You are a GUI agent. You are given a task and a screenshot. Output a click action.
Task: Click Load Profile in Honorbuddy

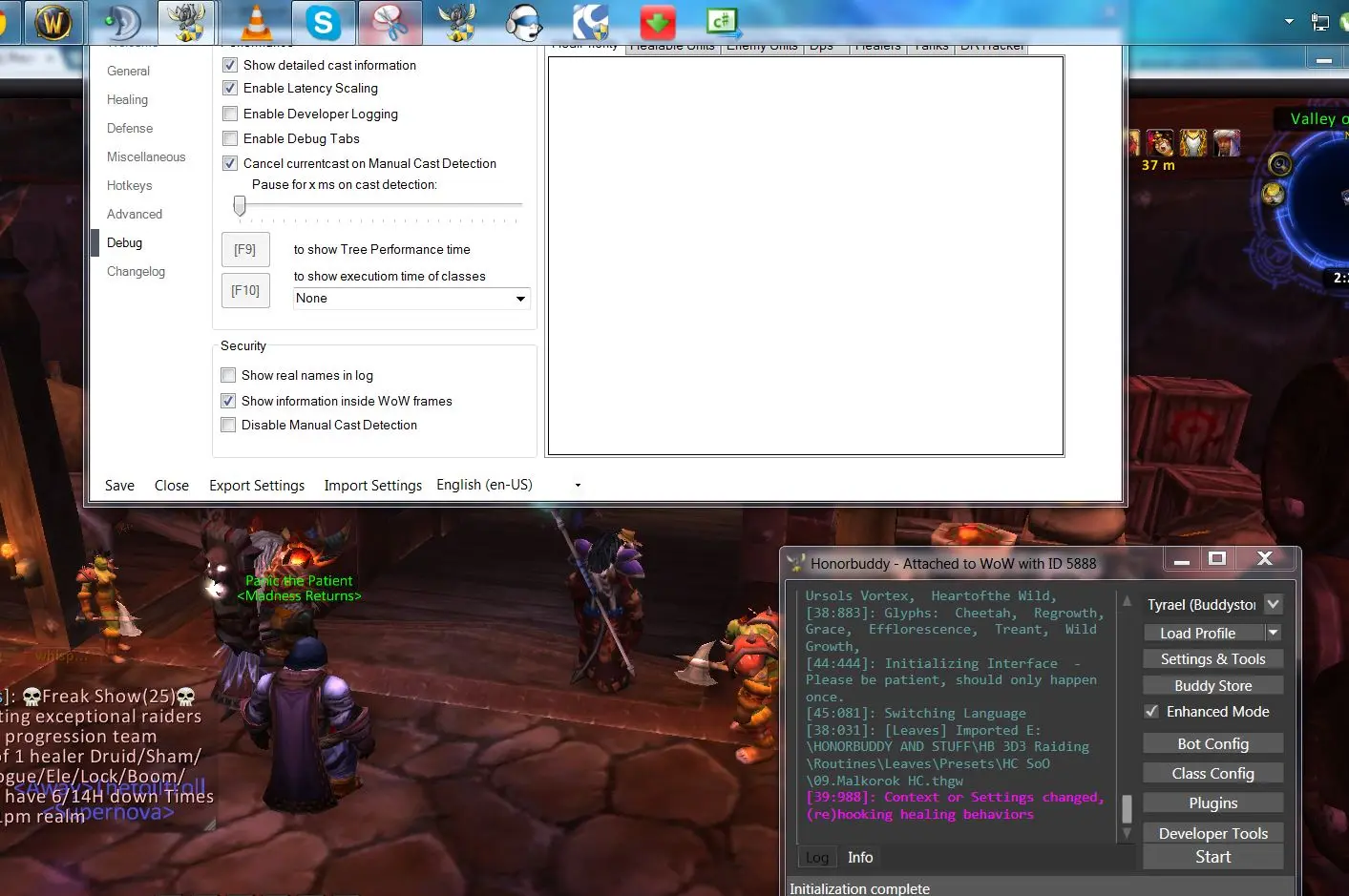click(x=1204, y=633)
